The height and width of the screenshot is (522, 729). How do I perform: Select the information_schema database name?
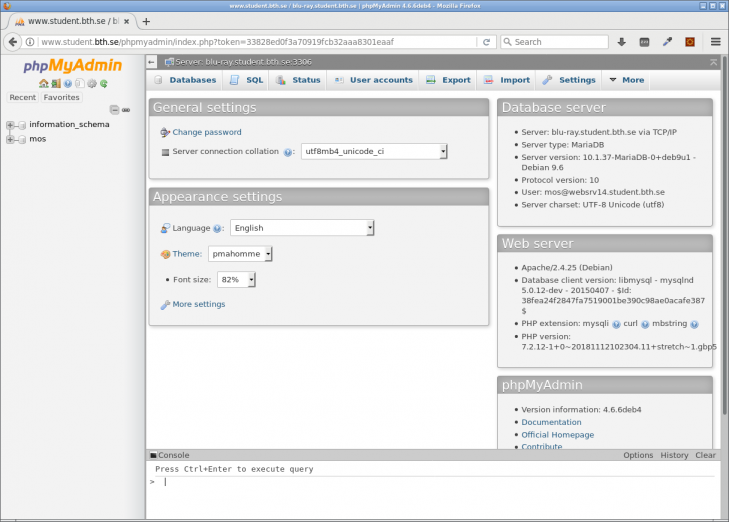pos(69,124)
